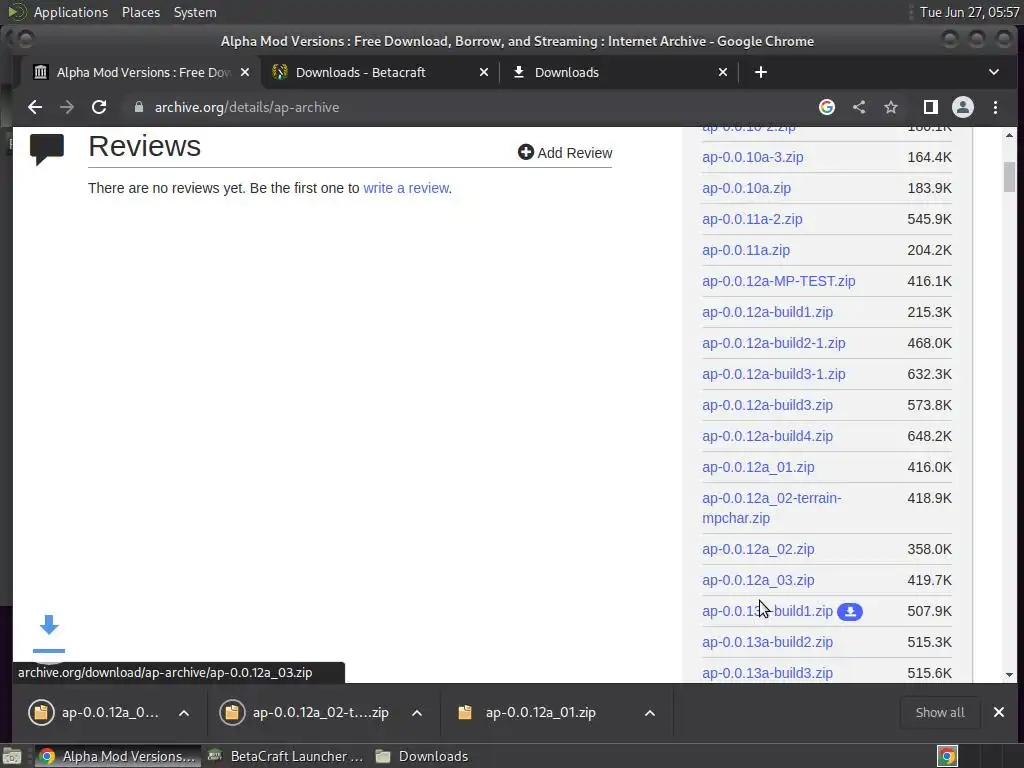1024x768 pixels.
Task: Open the Applications menu
Action: (x=71, y=12)
